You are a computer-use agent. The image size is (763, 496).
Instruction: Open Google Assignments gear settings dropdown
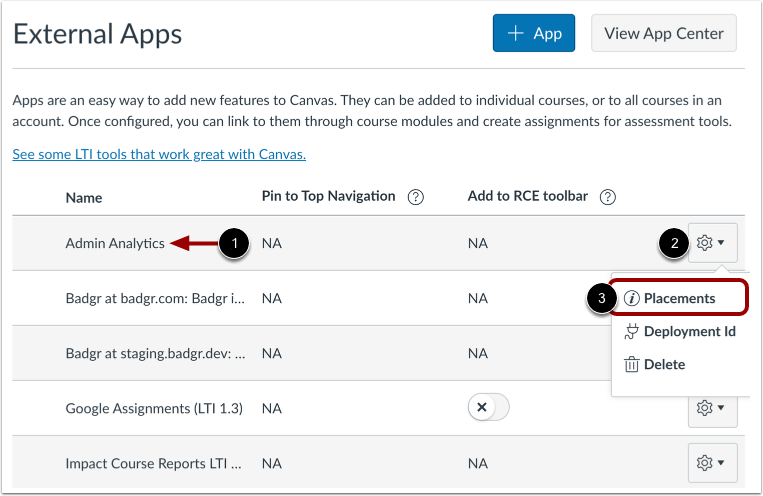click(712, 408)
